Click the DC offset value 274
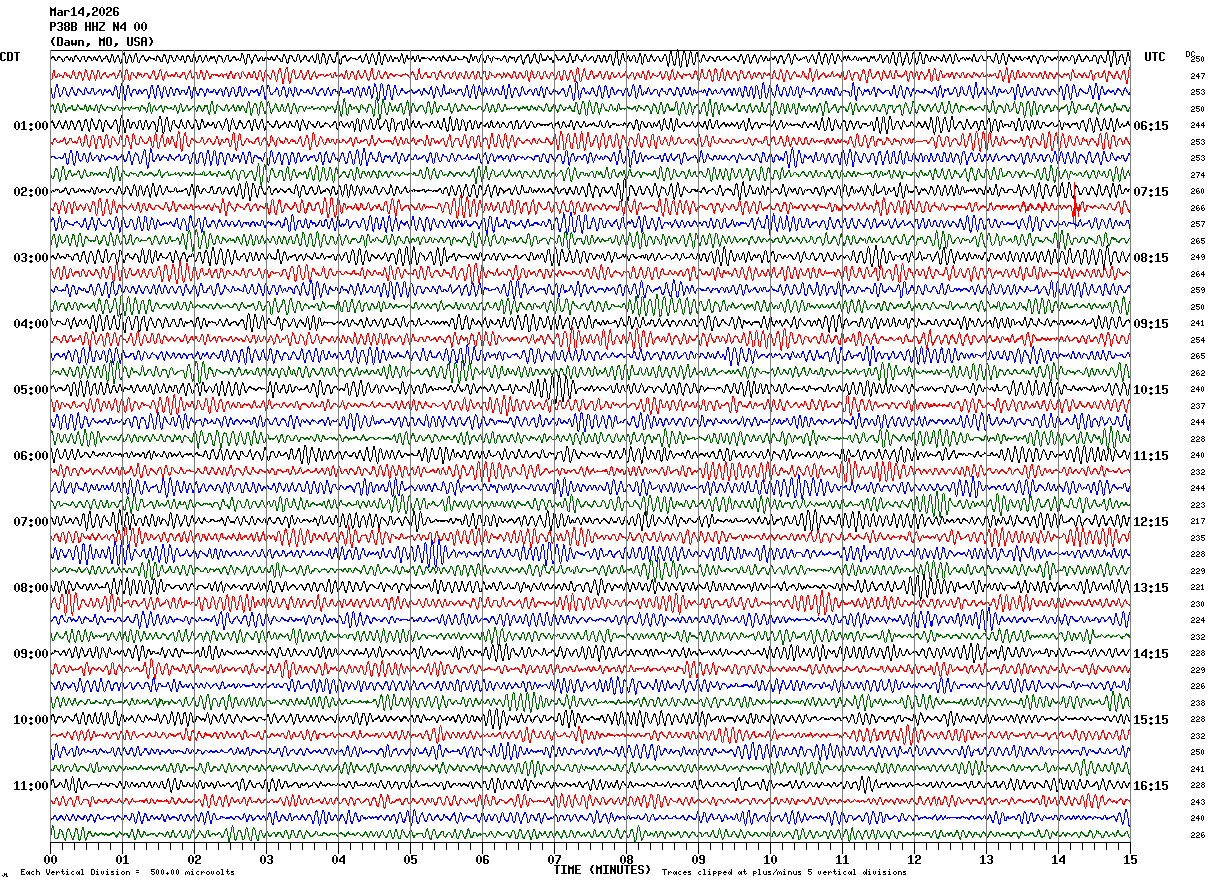Viewport: 1210px width, 886px height. (x=1197, y=175)
